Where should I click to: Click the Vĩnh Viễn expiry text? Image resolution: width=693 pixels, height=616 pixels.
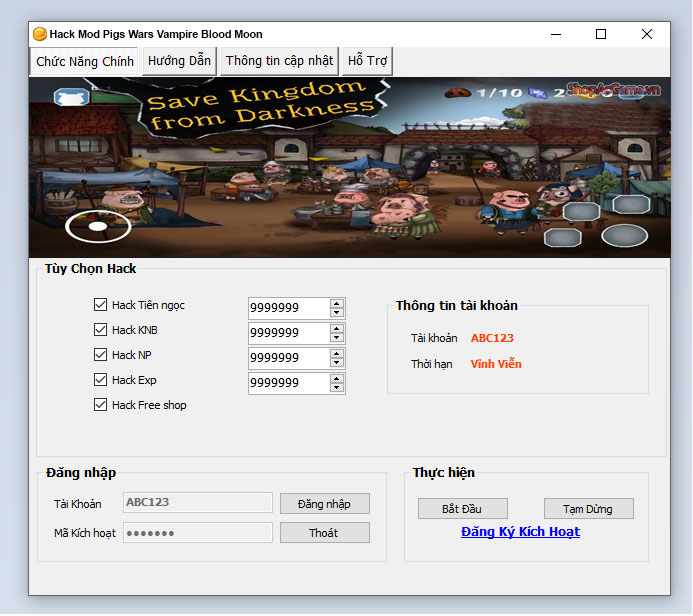point(496,364)
